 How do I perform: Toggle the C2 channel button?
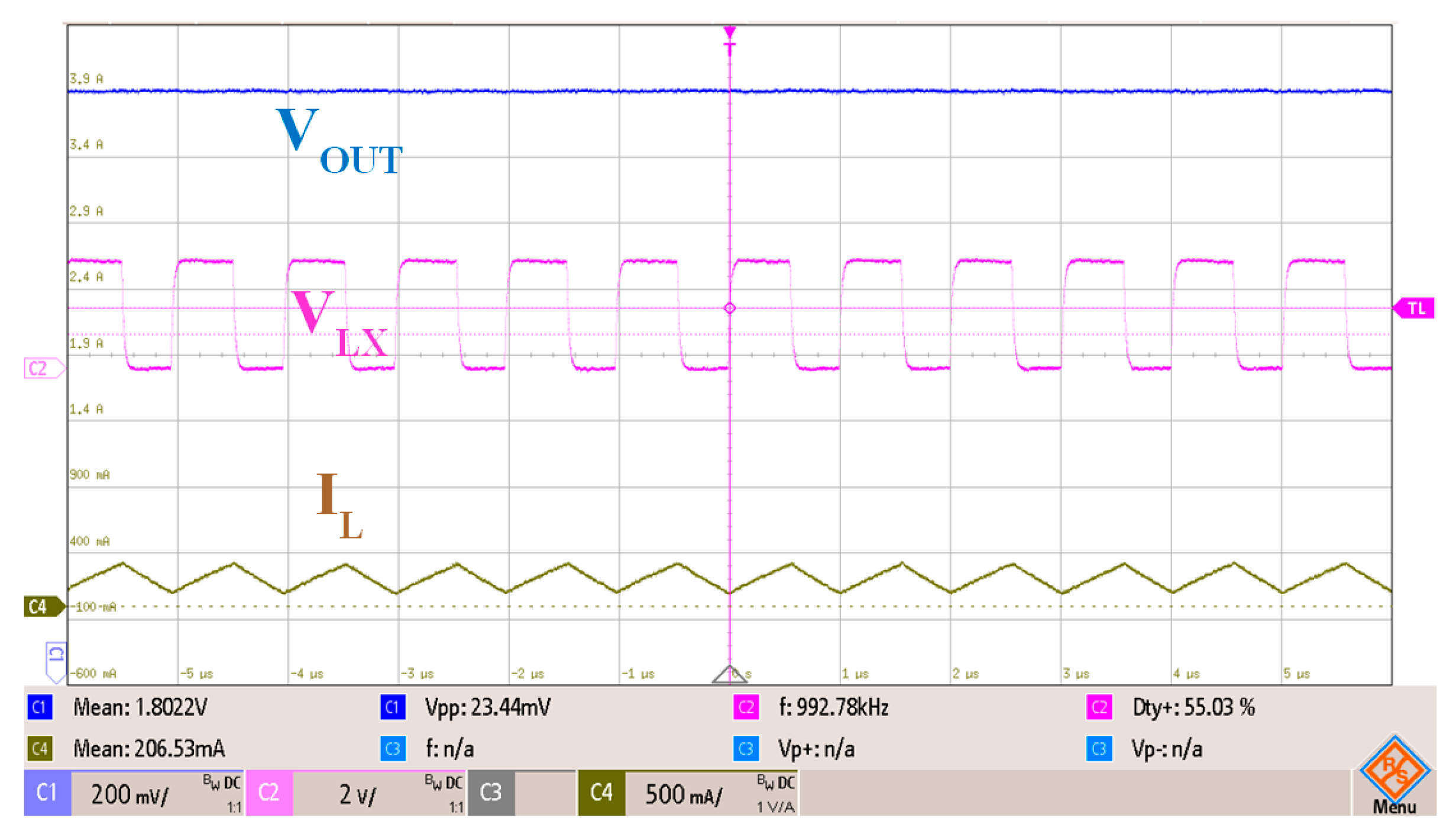click(269, 793)
